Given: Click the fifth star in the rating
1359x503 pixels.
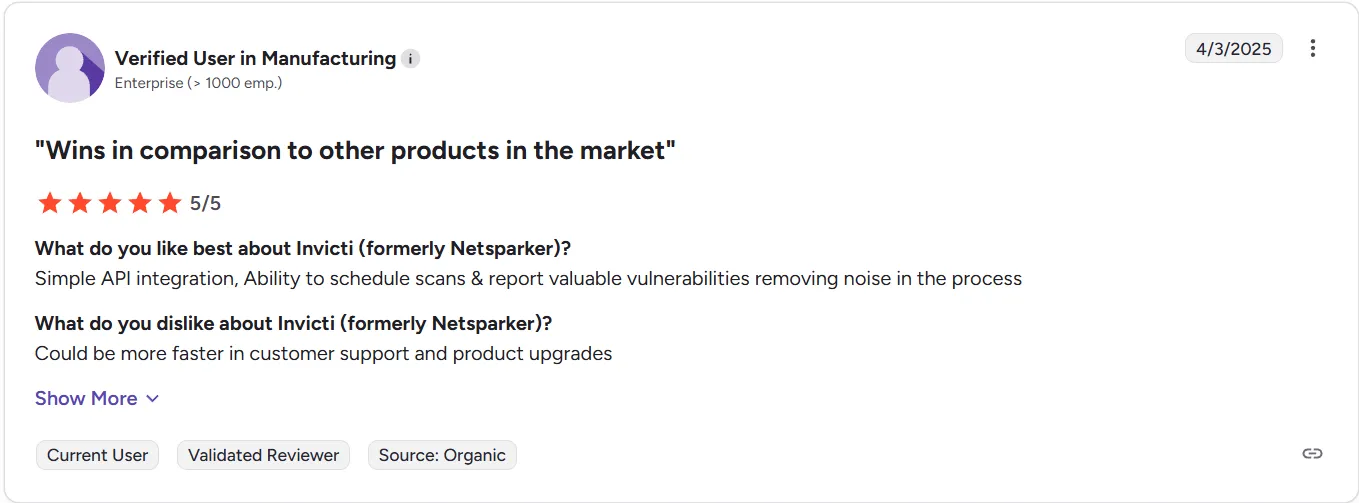Looking at the screenshot, I should click(170, 204).
